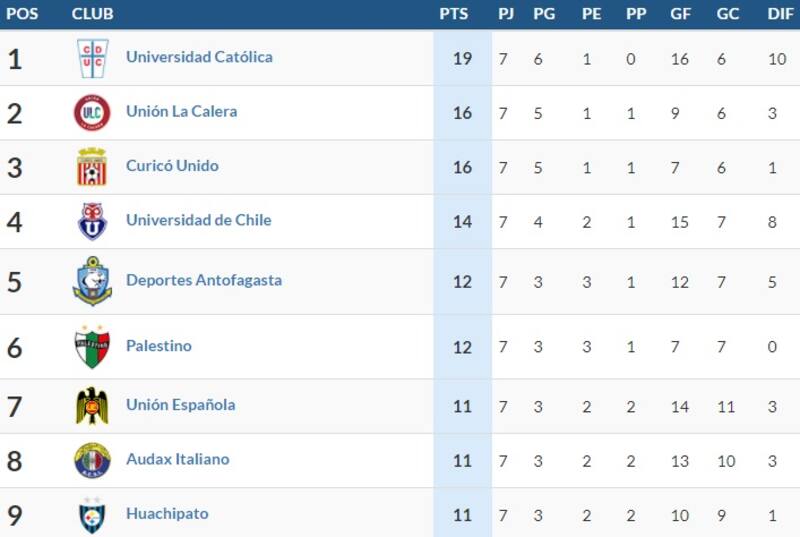Open the Huachipato club link
Viewport: 800px width, 537px height.
(167, 514)
